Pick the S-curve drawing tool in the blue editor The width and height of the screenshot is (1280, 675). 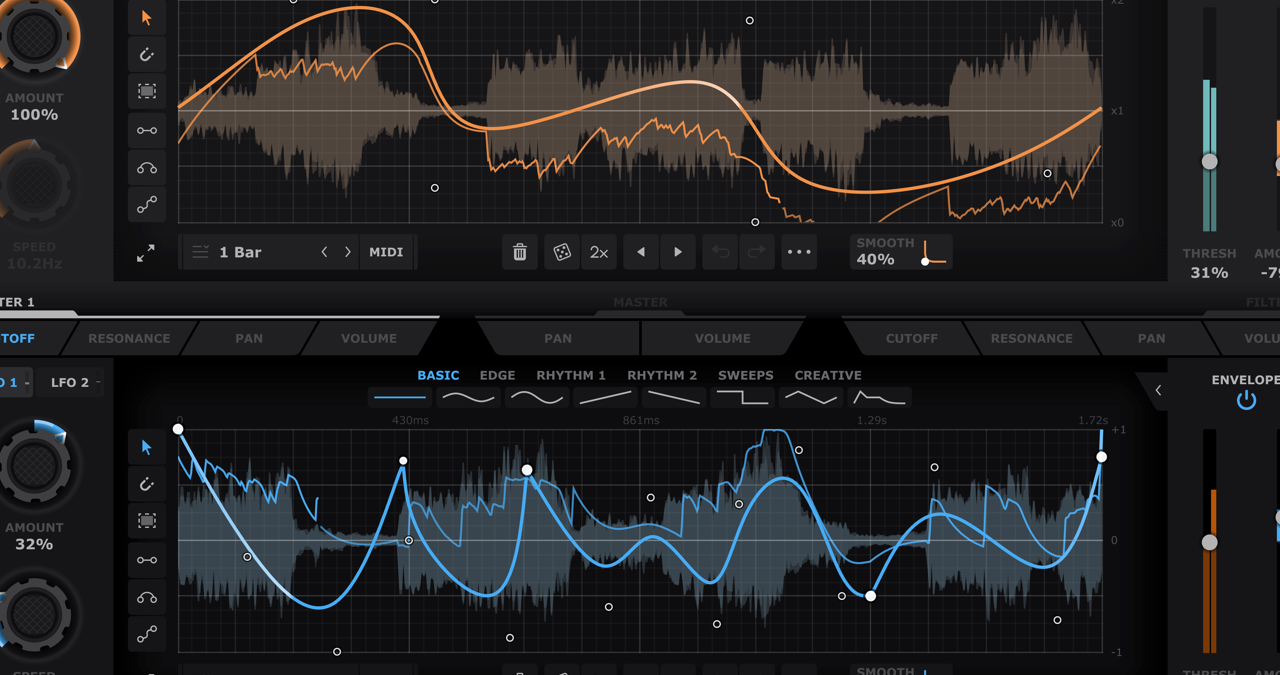[x=146, y=633]
